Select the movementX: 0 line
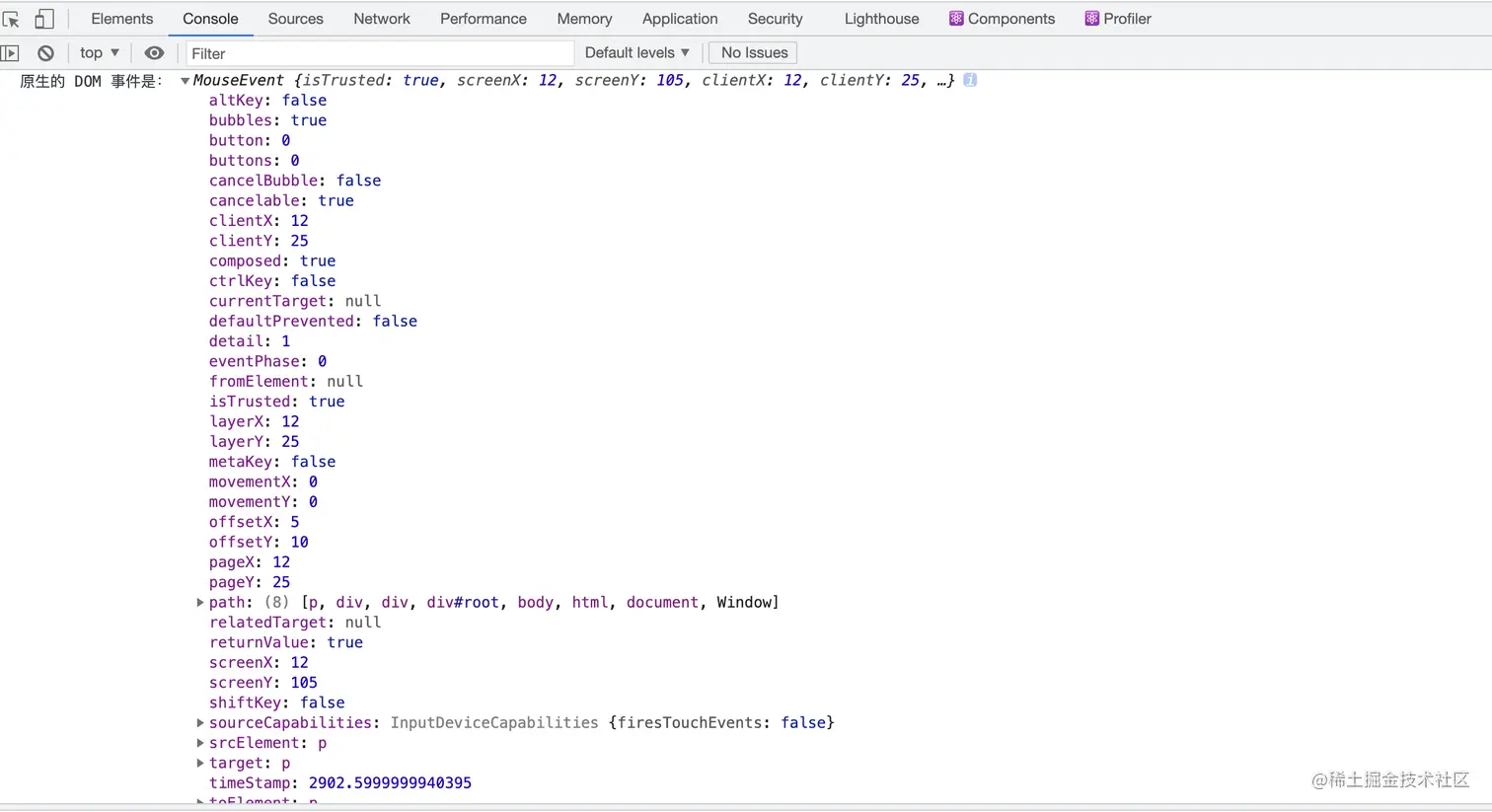1492x812 pixels. click(x=263, y=481)
